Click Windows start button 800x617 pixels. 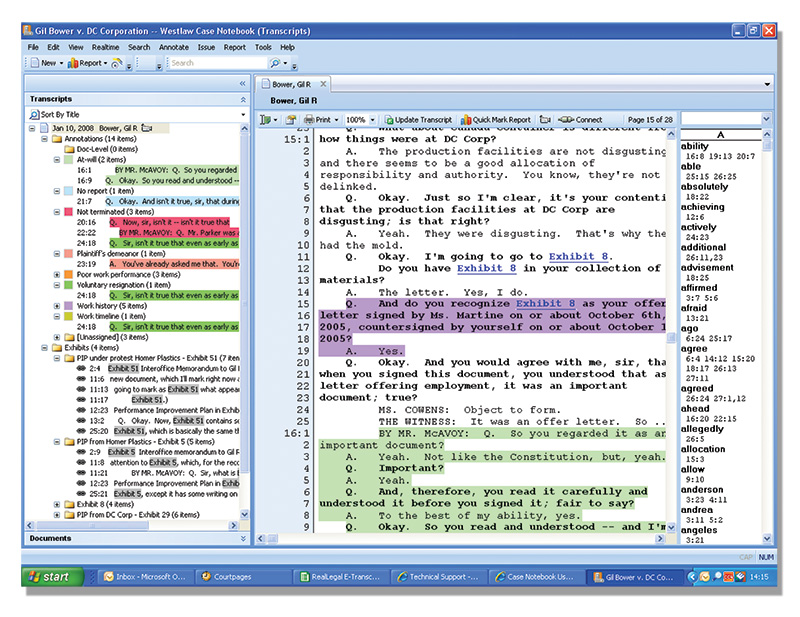pos(52,577)
